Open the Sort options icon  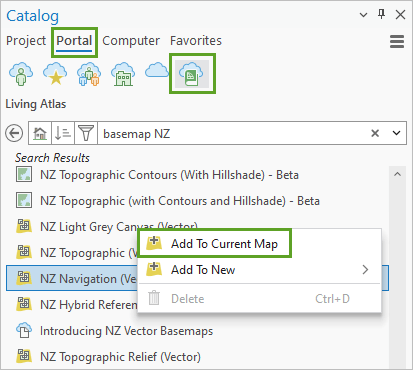(x=63, y=133)
